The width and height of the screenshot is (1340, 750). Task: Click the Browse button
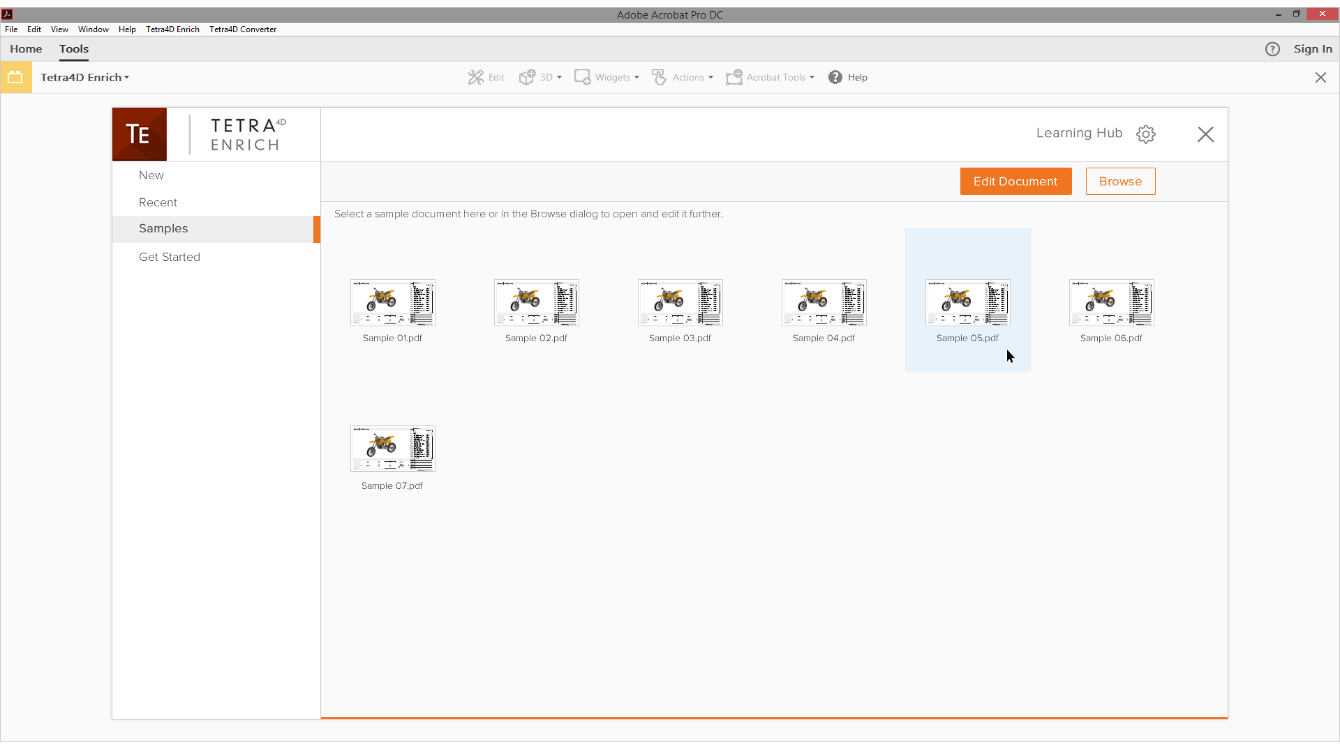1120,181
